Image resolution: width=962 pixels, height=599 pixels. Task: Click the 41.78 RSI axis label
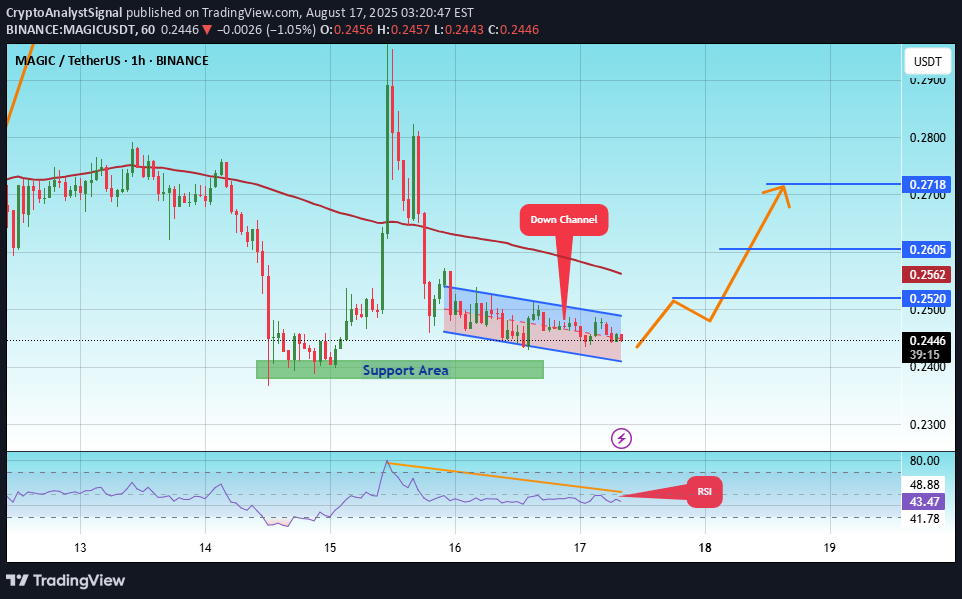point(925,519)
